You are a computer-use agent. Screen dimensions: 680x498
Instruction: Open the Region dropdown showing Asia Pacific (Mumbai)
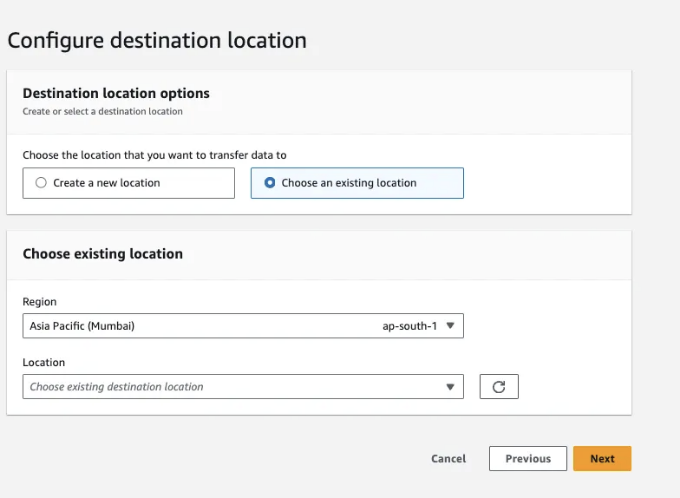243,326
